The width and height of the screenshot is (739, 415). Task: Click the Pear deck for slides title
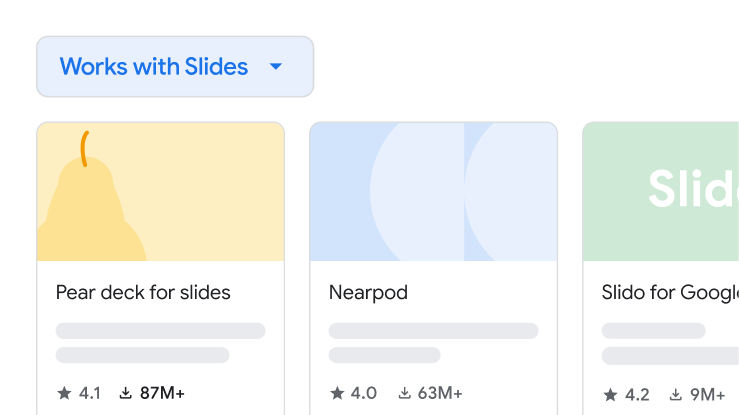tap(143, 293)
